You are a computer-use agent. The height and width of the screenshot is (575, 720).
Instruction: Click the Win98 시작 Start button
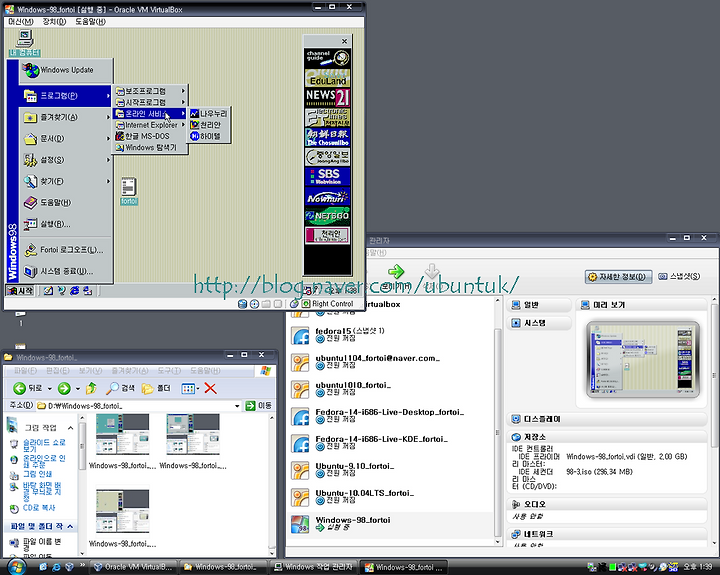coord(20,291)
